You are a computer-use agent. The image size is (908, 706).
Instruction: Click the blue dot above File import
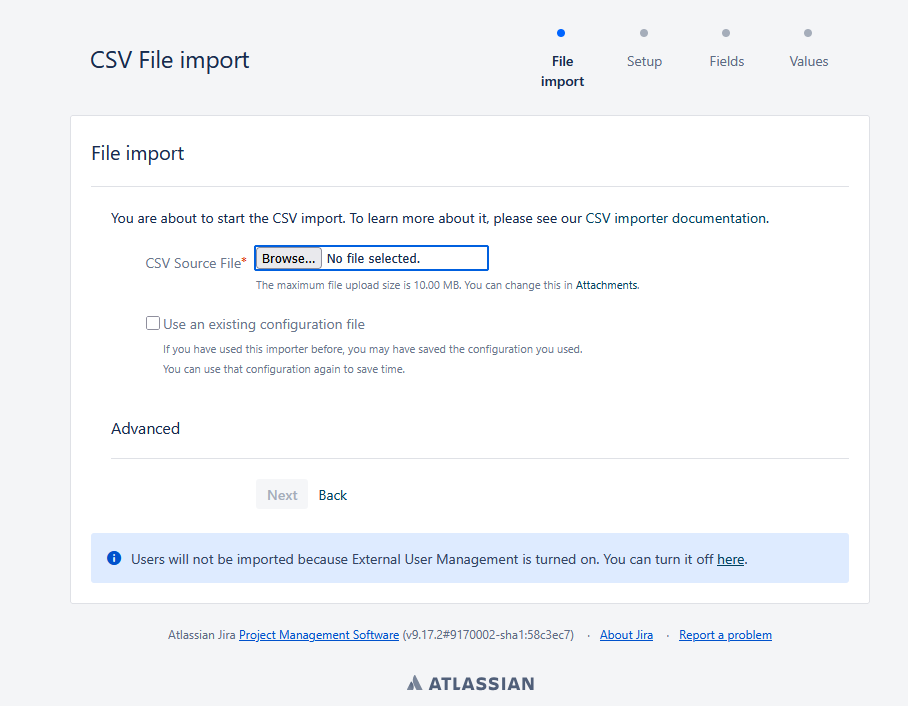tap(561, 33)
